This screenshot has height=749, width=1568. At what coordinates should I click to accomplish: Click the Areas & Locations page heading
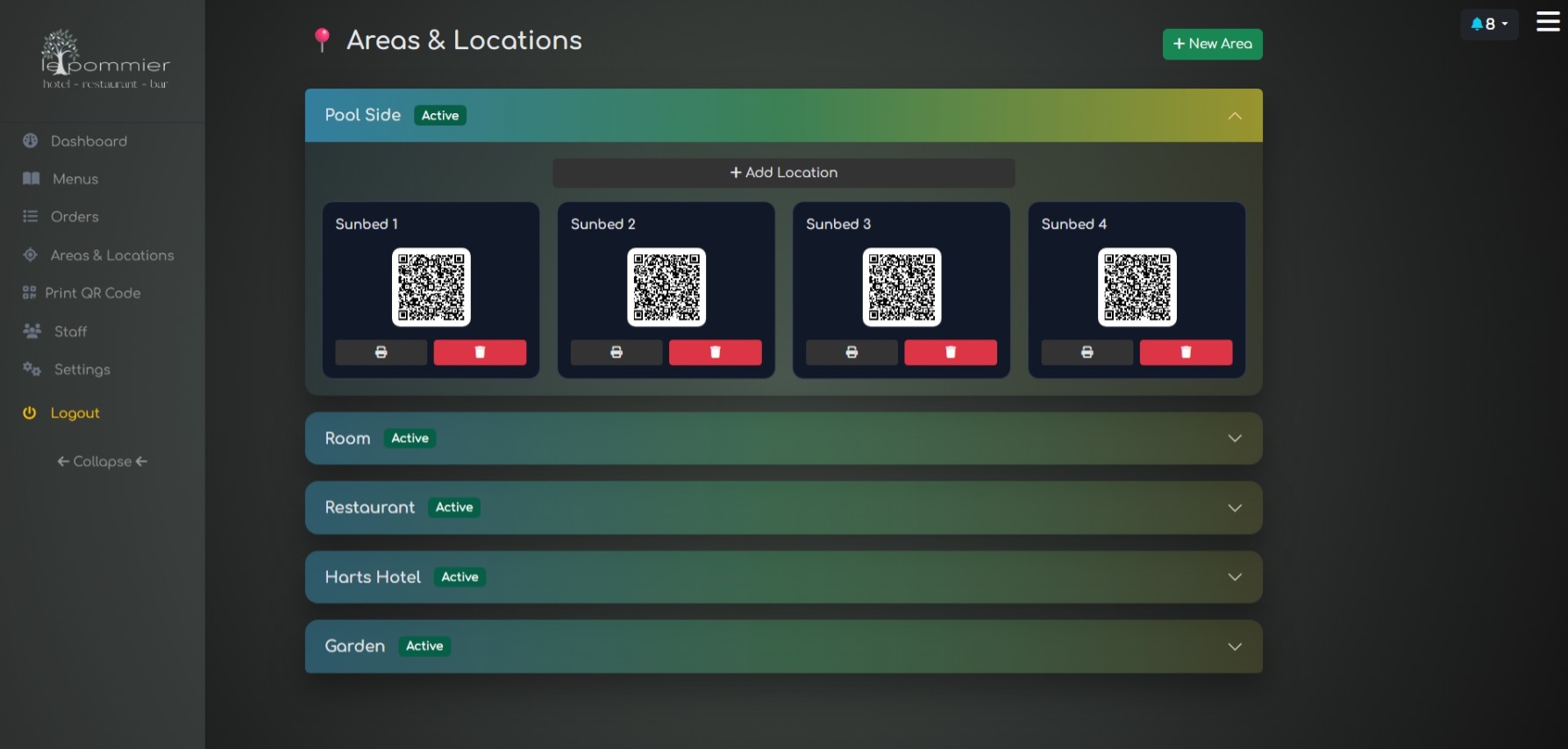(x=464, y=40)
